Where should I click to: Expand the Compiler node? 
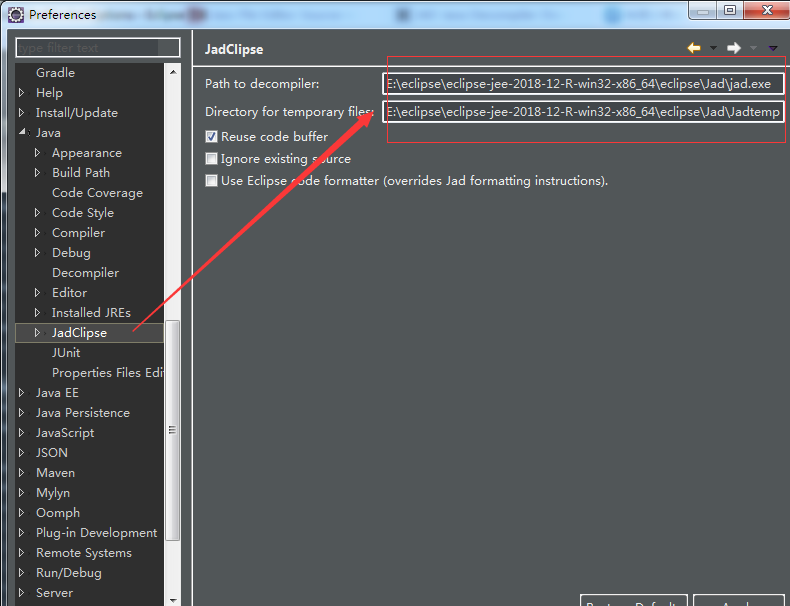[x=37, y=232]
